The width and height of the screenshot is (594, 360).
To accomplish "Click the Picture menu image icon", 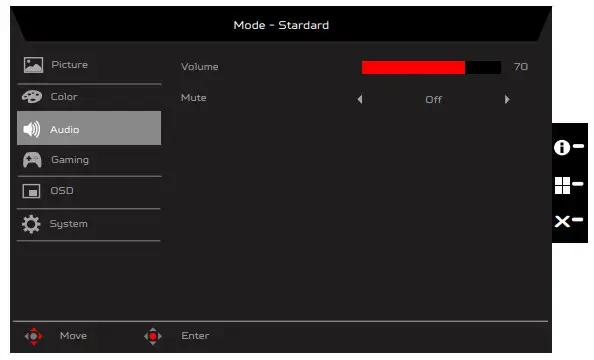I will [x=33, y=65].
